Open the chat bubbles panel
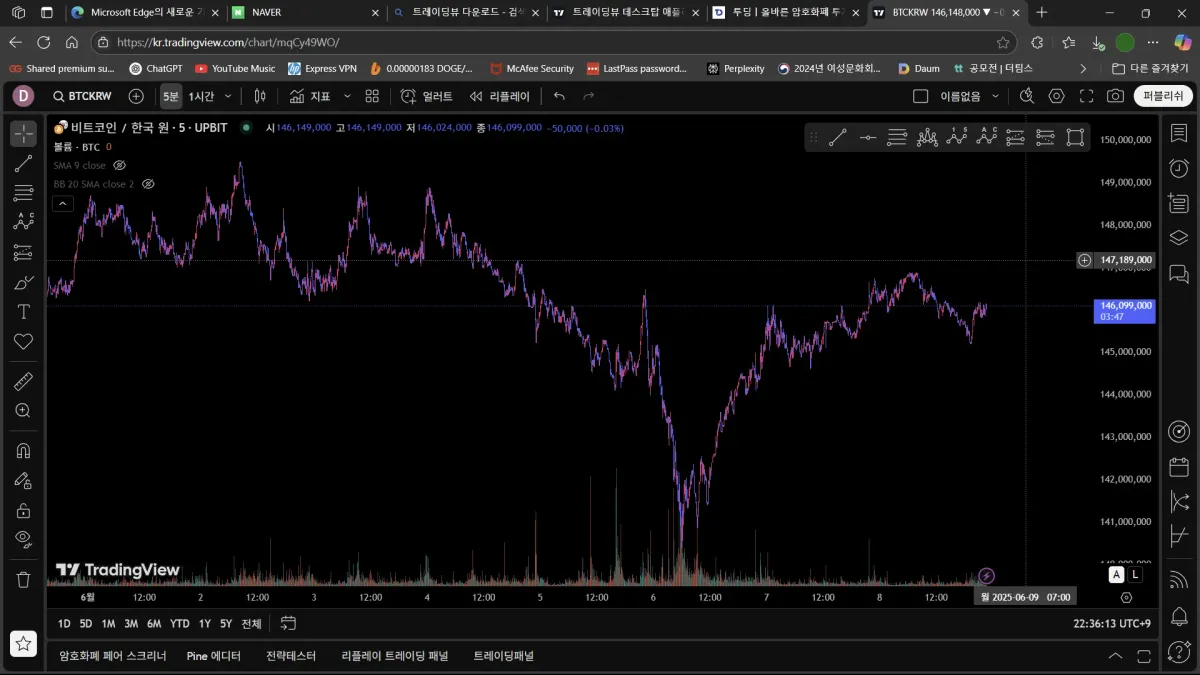1200x675 pixels. pos(1179,273)
